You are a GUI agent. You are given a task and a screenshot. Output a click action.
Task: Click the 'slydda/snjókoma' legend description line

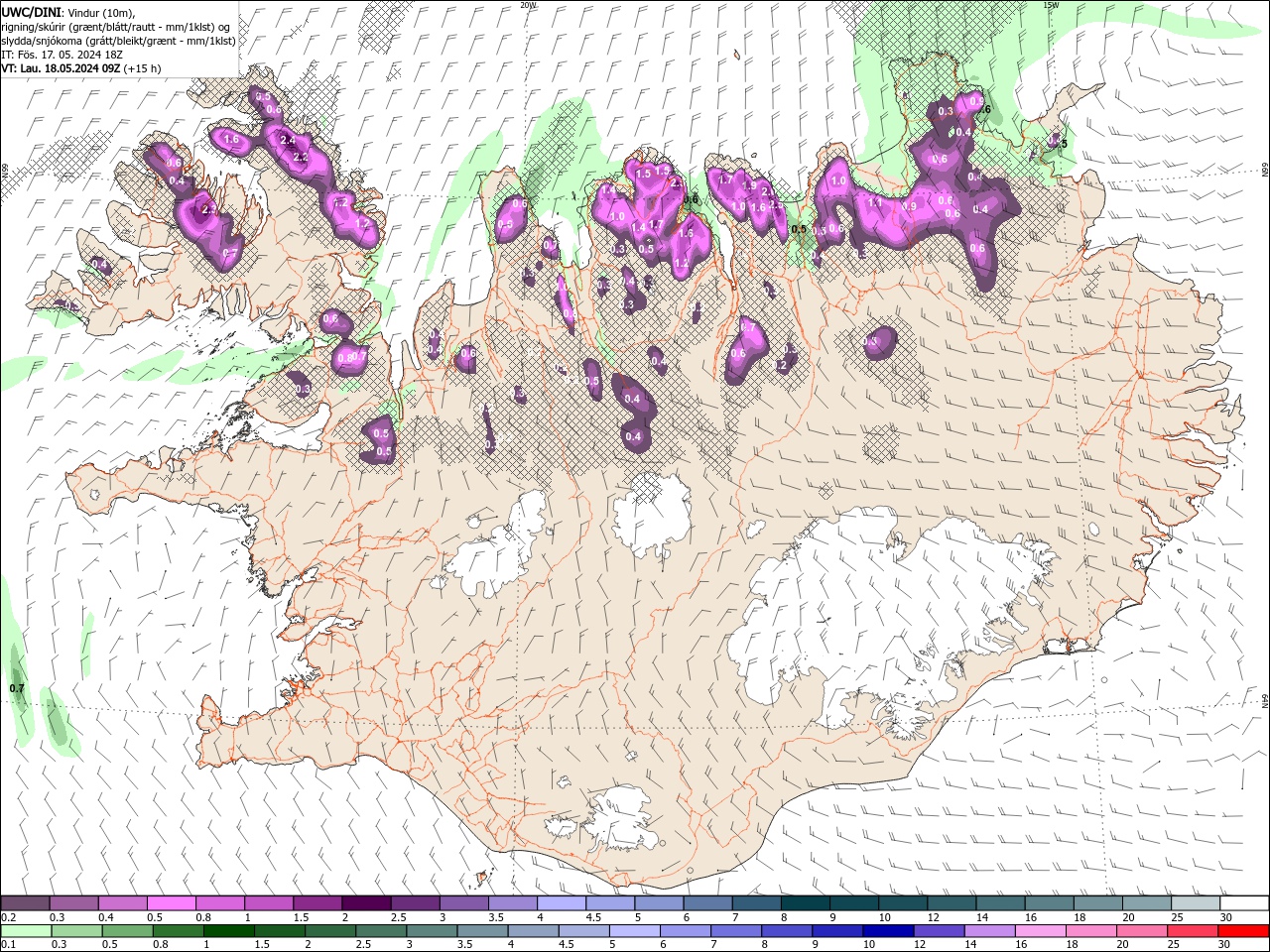[118, 41]
